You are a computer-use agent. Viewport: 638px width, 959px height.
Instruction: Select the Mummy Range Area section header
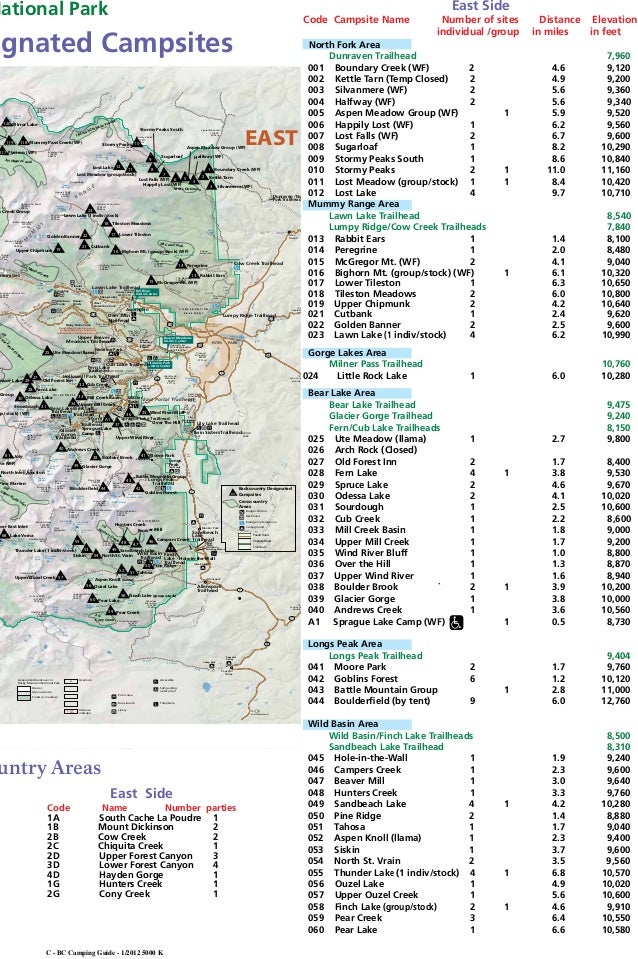[x=356, y=204]
